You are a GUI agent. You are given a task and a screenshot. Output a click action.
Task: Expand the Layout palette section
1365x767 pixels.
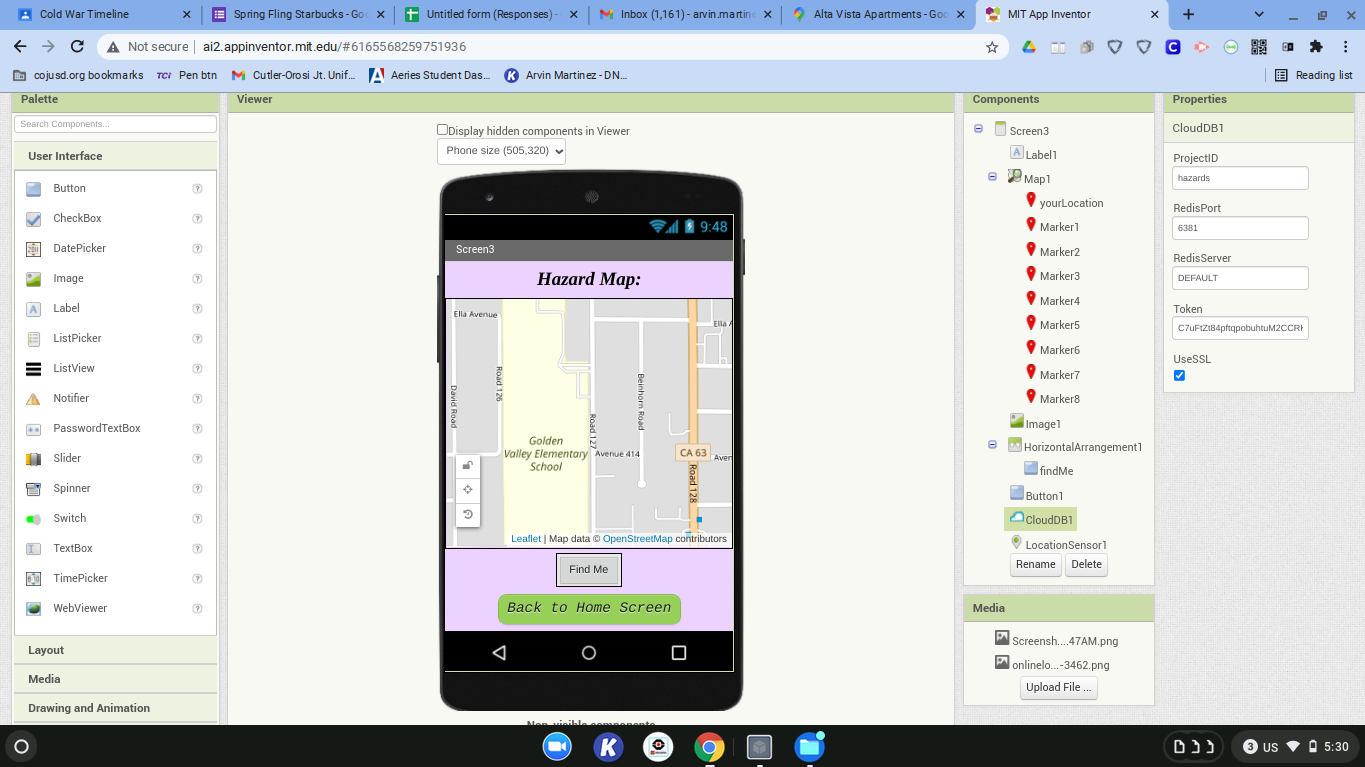[115, 650]
